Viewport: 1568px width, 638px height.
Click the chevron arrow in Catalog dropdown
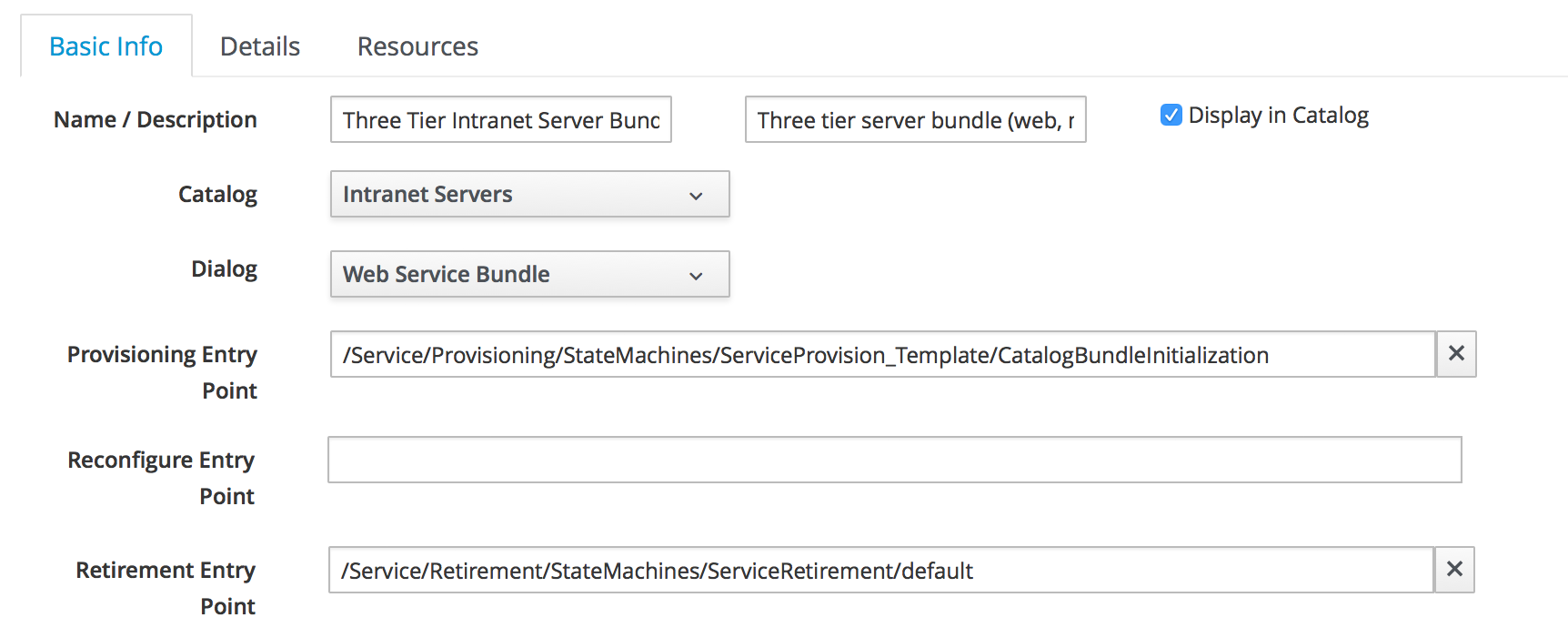pos(696,196)
